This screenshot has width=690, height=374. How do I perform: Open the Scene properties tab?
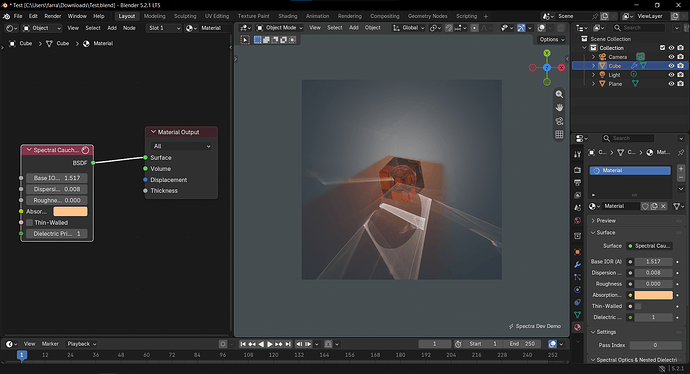point(577,207)
